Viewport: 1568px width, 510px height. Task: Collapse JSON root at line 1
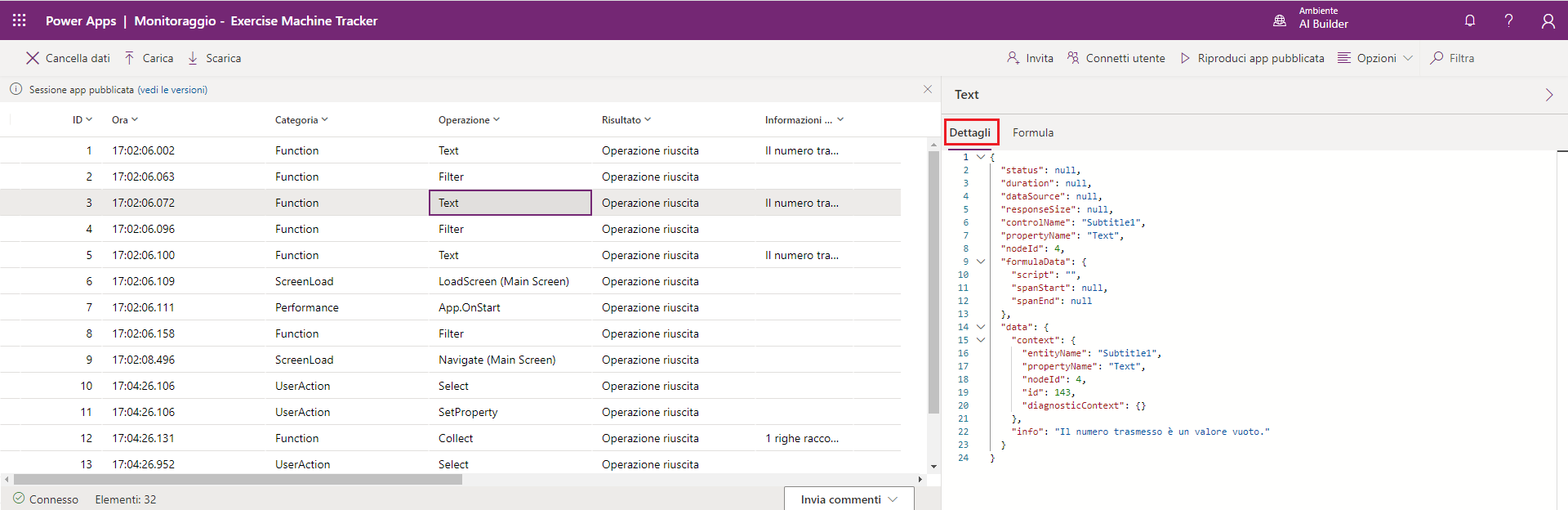click(x=981, y=157)
